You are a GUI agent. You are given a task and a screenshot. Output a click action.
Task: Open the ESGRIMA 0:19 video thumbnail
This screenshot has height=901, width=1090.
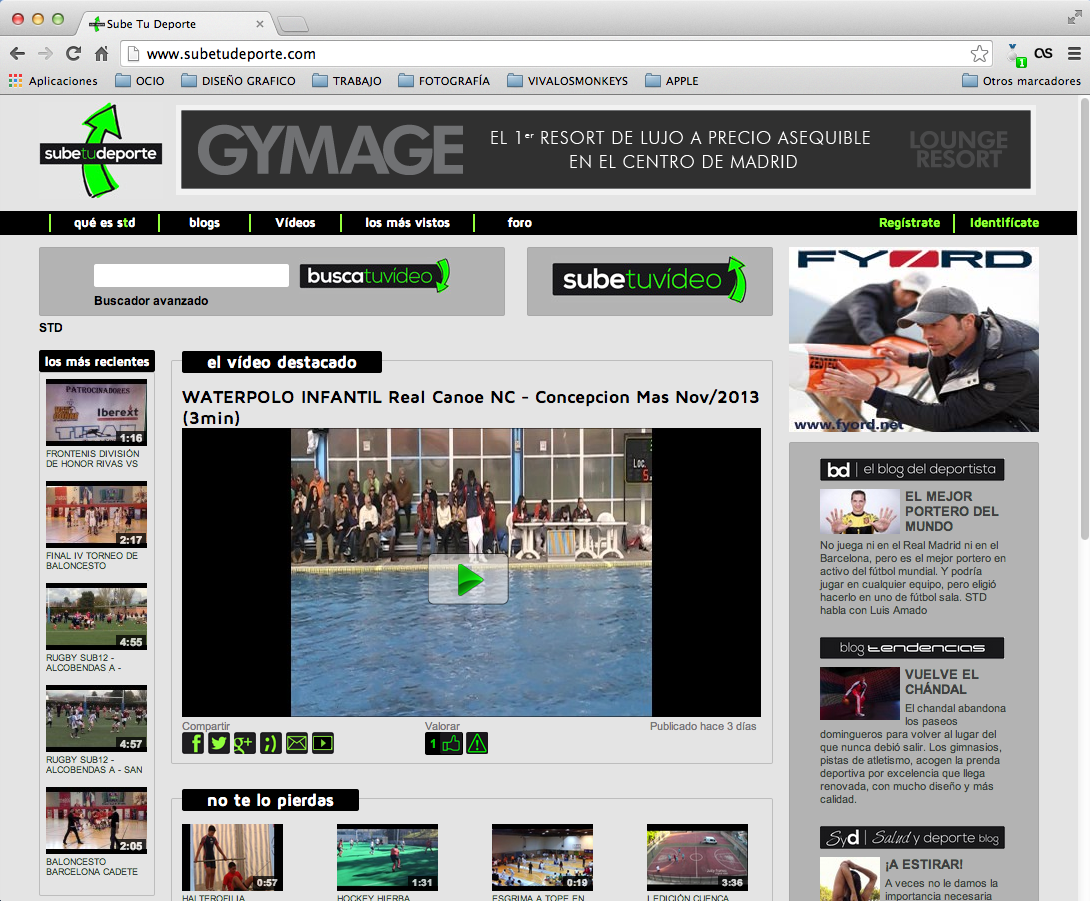click(542, 857)
